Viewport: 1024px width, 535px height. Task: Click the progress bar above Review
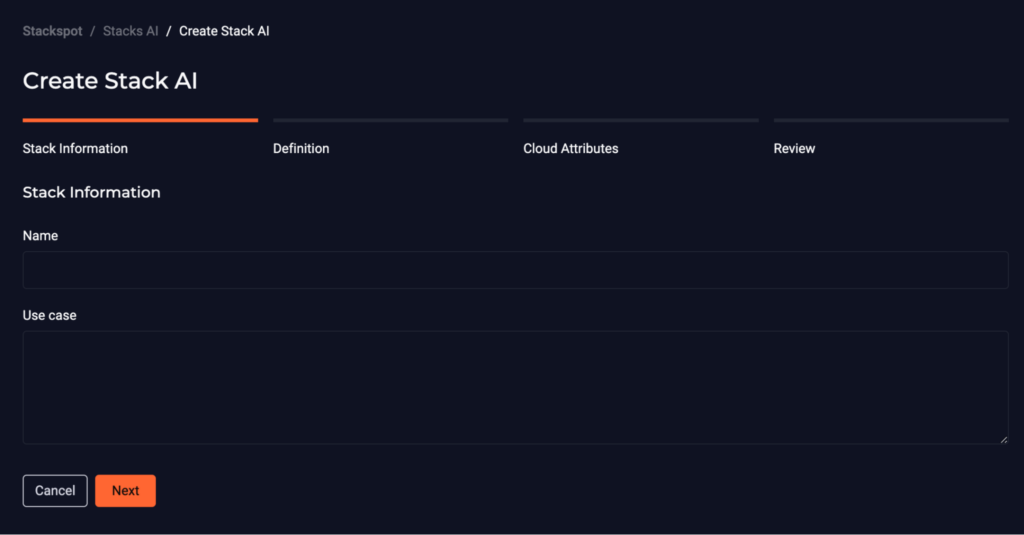(891, 120)
